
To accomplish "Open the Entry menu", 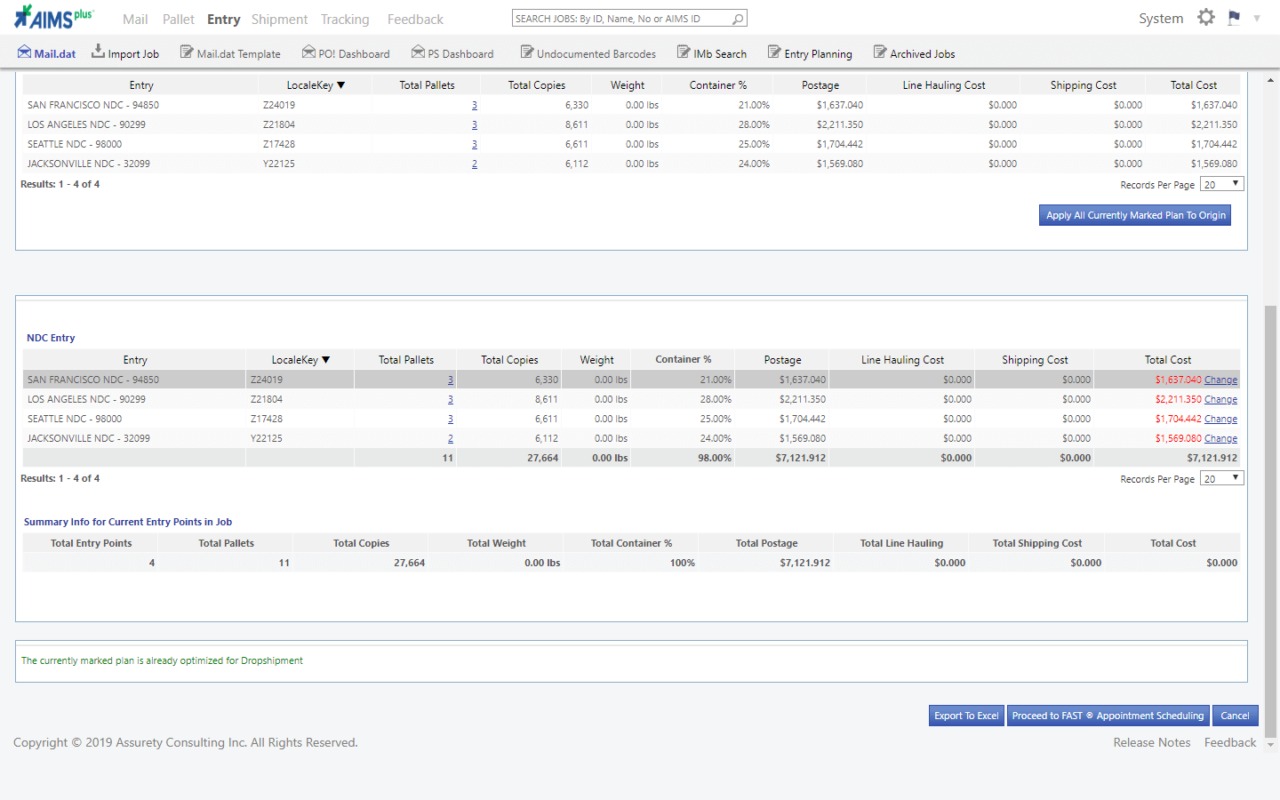I will pos(224,19).
